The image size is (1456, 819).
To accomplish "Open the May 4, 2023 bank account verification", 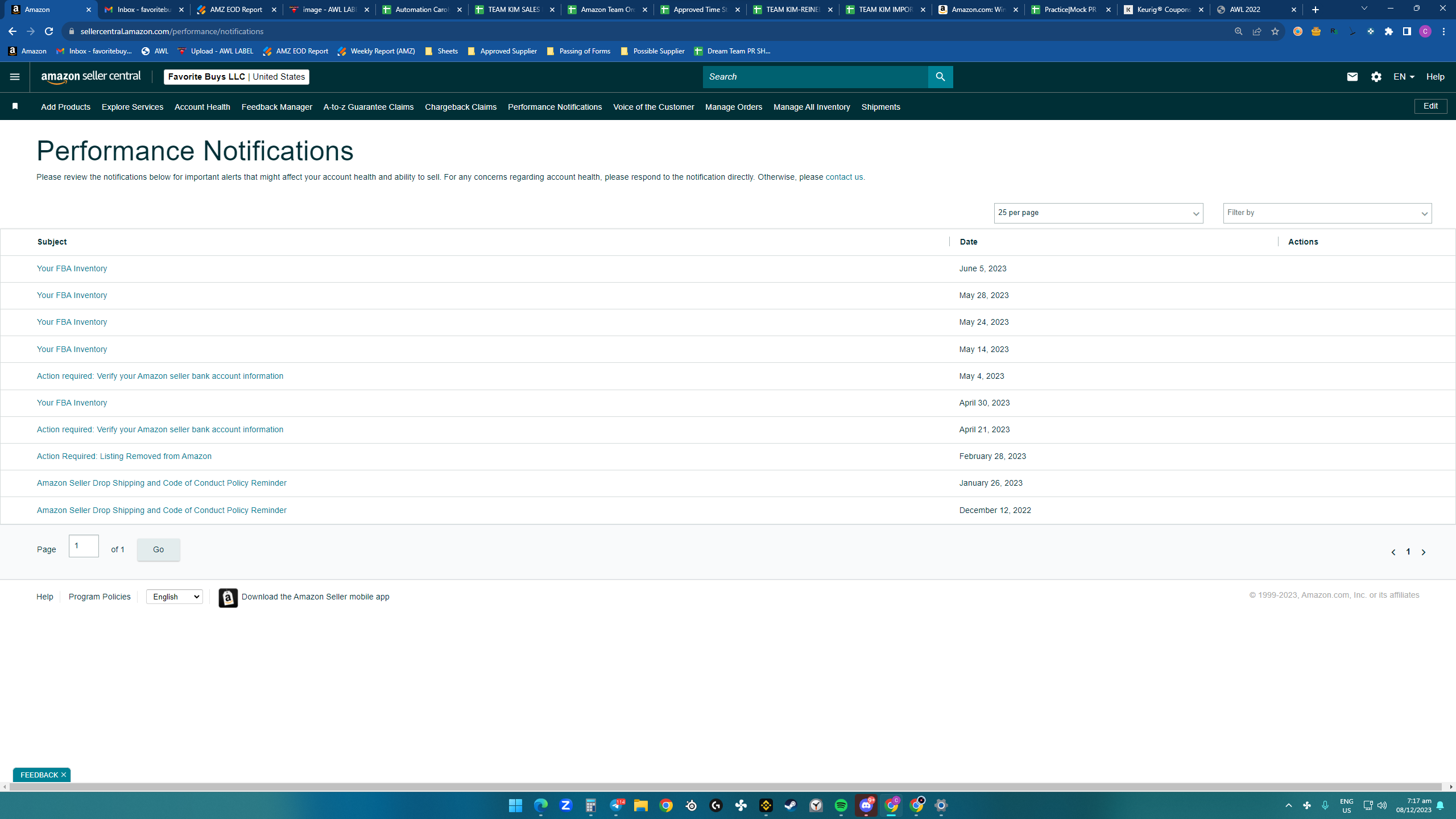I will pos(160,376).
